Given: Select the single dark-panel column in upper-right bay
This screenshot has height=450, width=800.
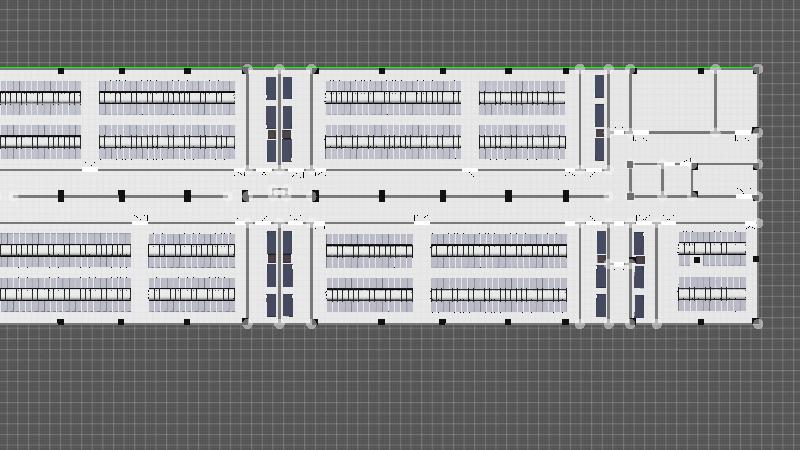Looking at the screenshot, I should coord(600,115).
